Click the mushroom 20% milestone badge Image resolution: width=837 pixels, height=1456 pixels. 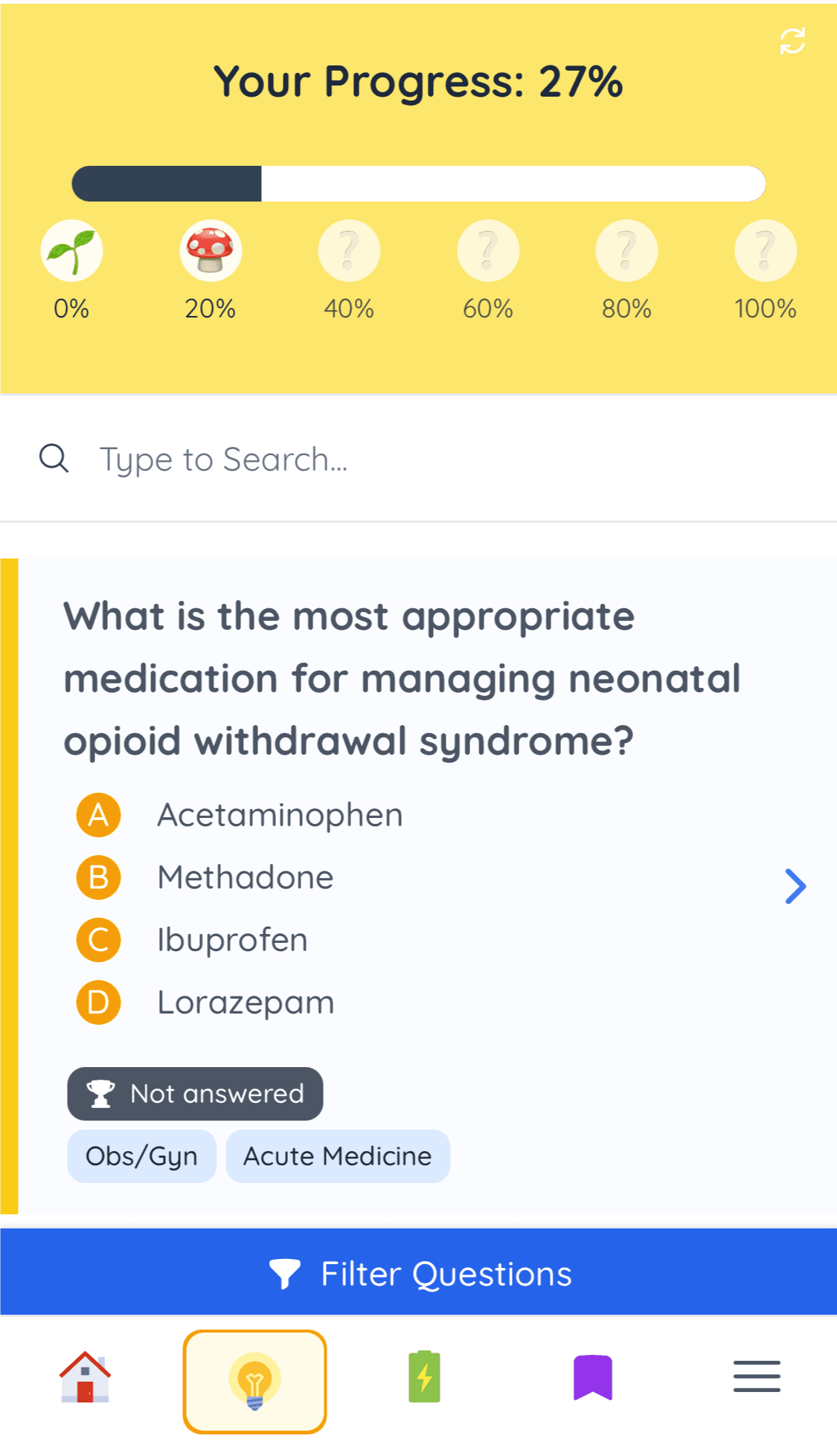211,251
